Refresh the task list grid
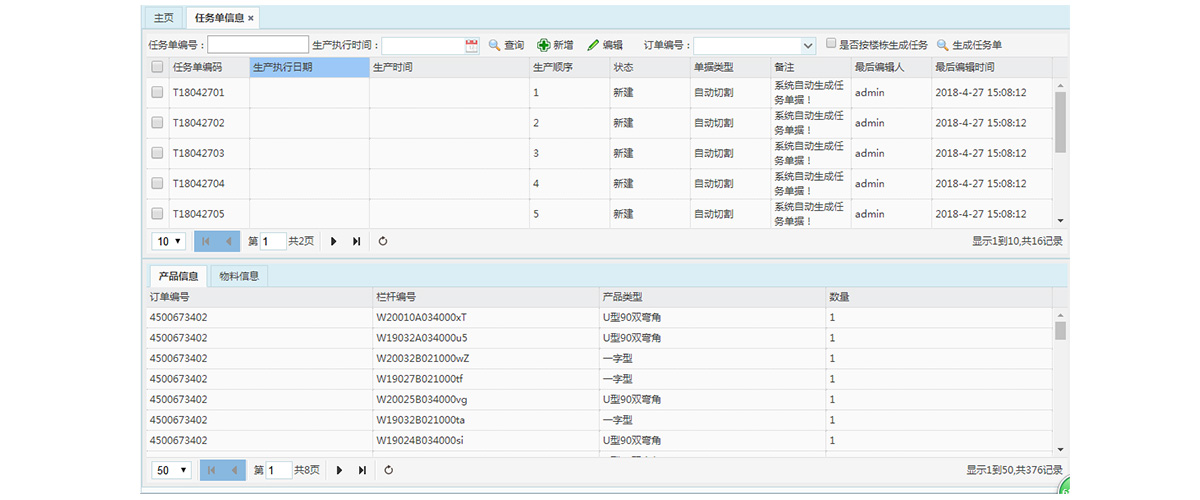Screen dimensions: 1200x500 click(383, 241)
